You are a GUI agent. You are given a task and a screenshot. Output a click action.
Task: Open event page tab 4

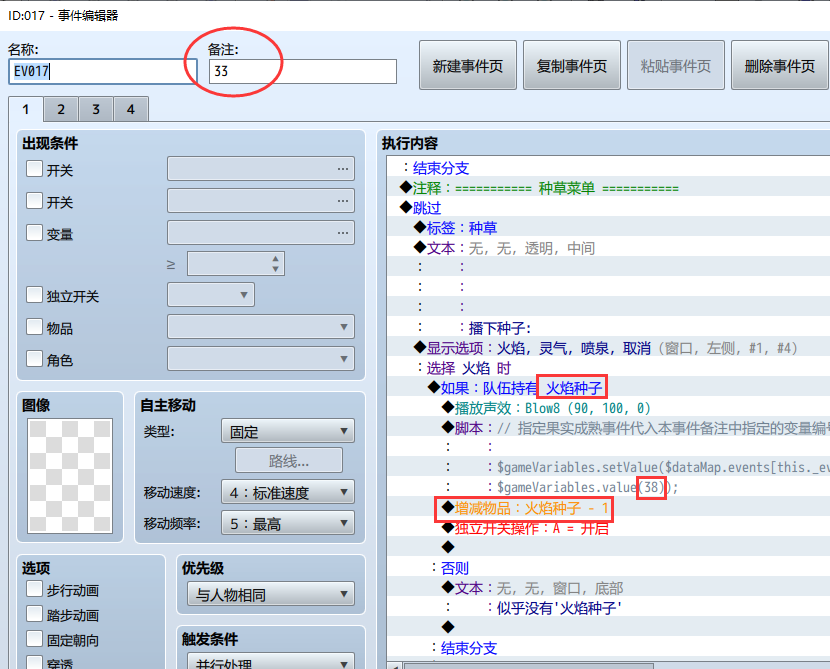pyautogui.click(x=131, y=110)
